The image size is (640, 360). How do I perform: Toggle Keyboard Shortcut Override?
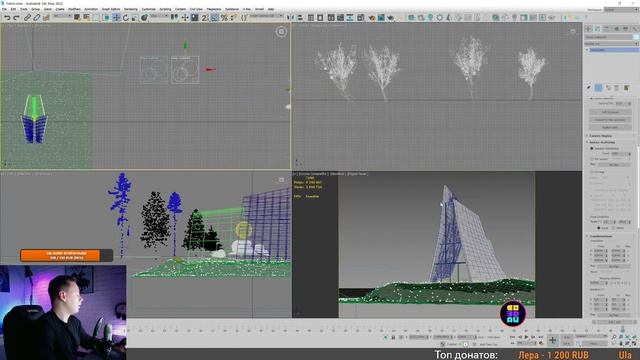(x=195, y=18)
